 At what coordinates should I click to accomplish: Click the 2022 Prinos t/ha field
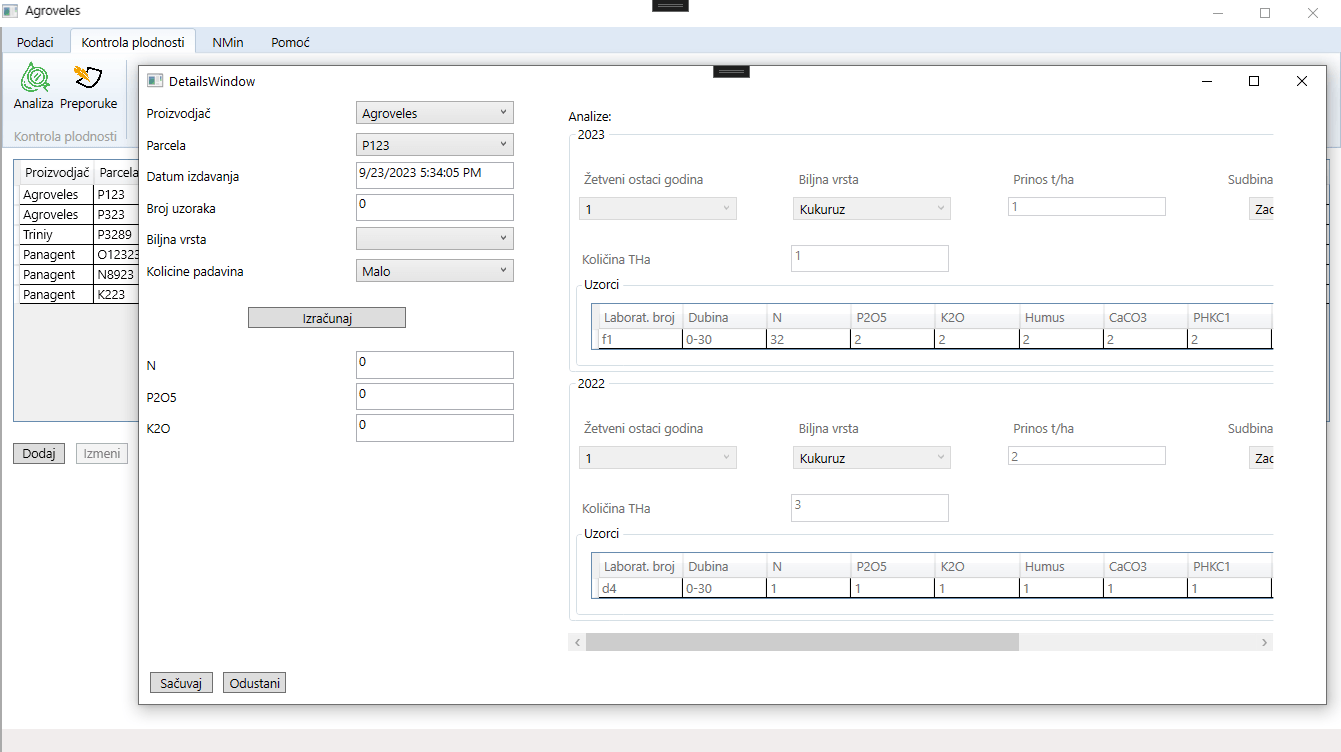[x=1087, y=455]
